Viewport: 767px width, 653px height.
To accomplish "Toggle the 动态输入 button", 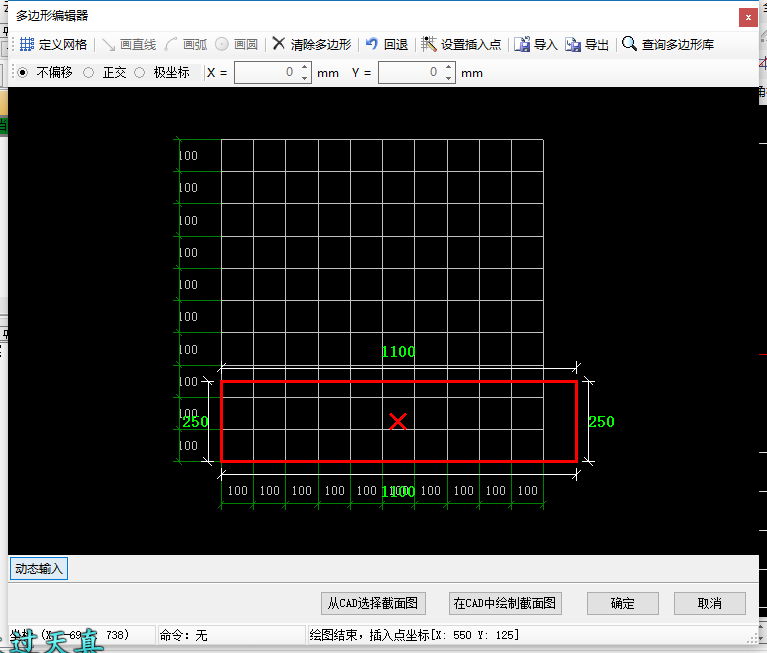I will (x=39, y=568).
